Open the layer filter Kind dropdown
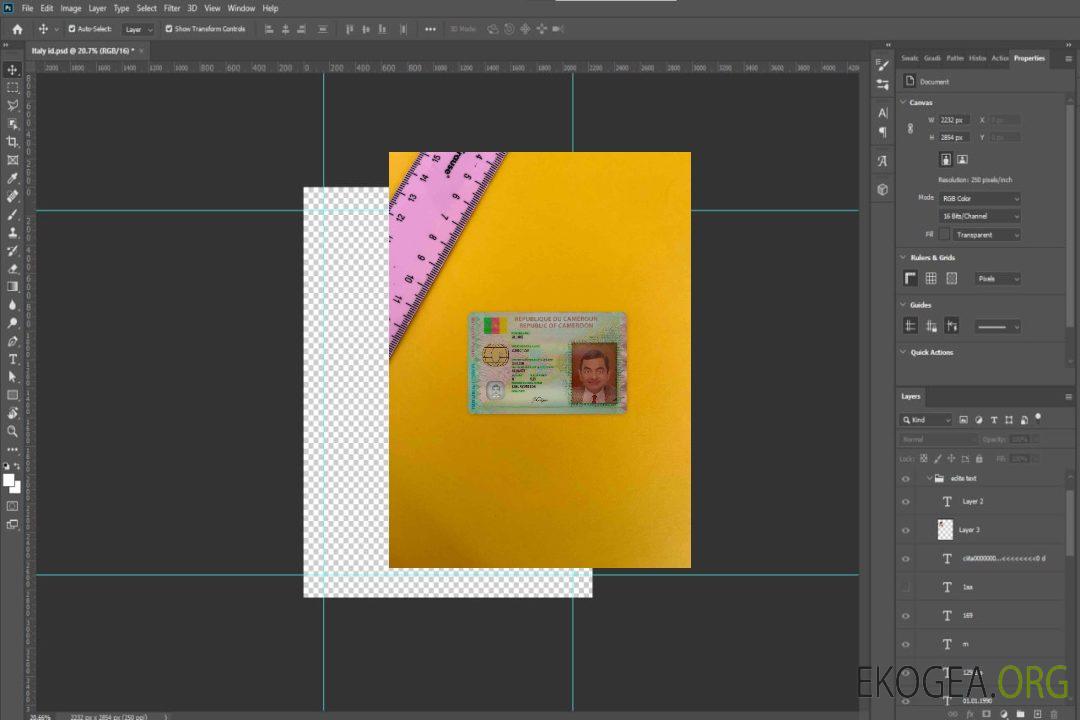The image size is (1080, 720). click(926, 420)
